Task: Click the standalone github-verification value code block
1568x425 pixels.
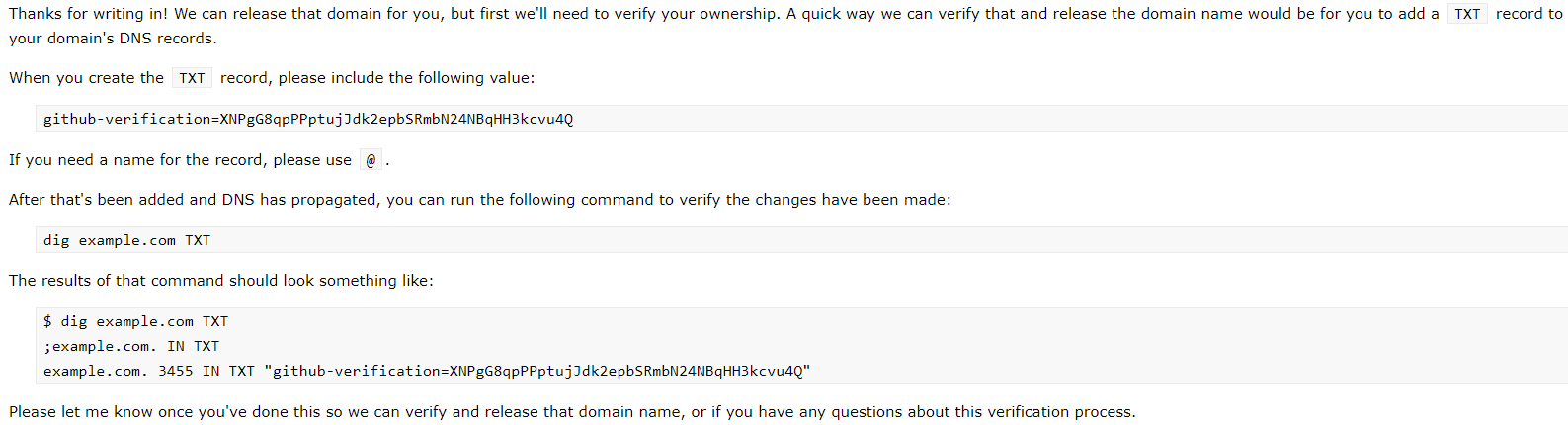Action: 307,119
